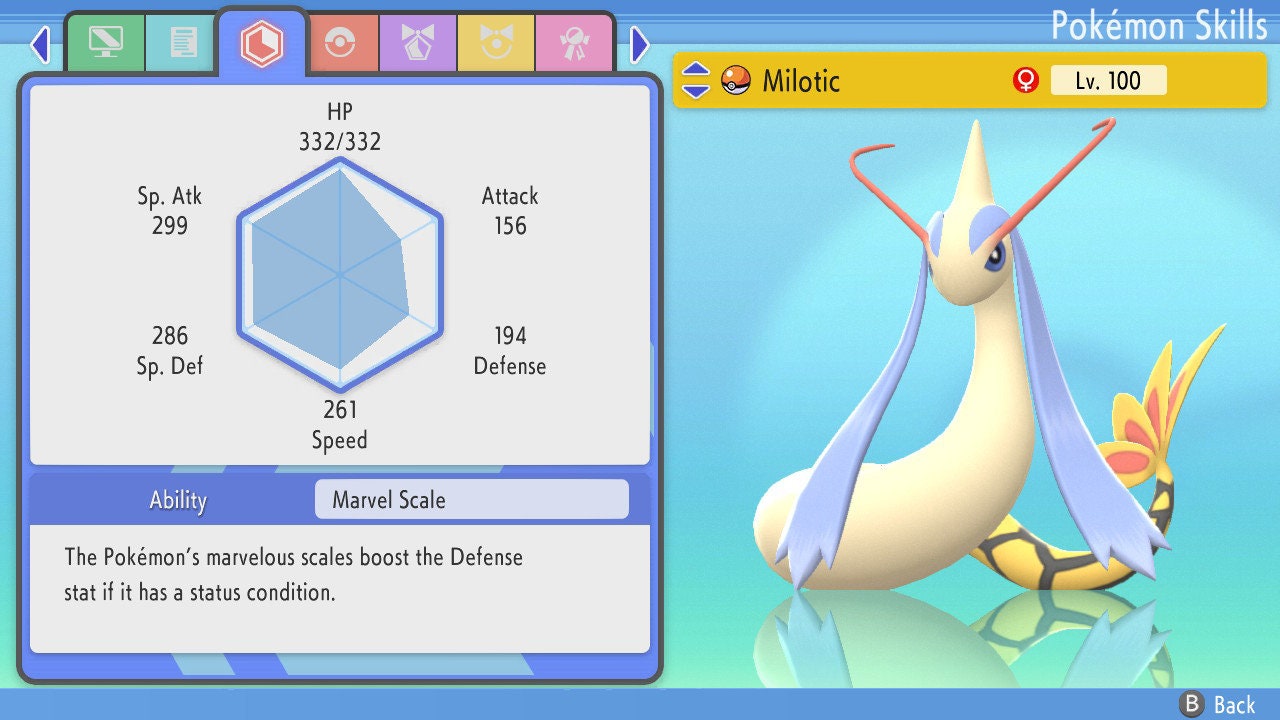Click the female gender symbol
Screen dimensions: 1280x720
click(1025, 80)
